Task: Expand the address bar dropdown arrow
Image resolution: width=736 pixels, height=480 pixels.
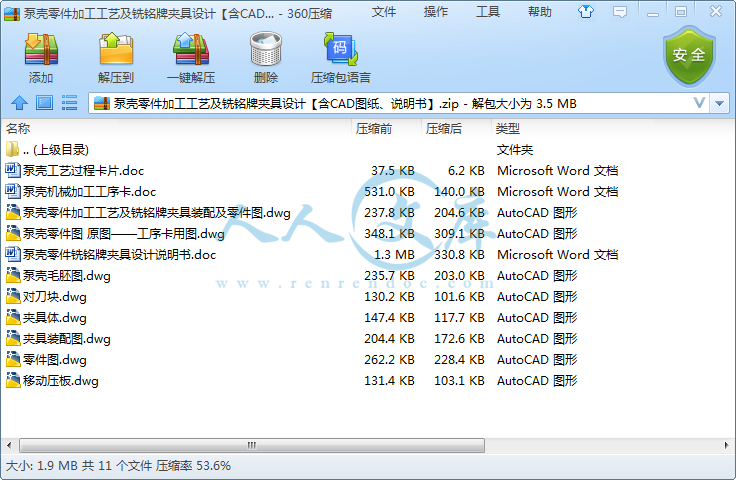Action: pyautogui.click(x=719, y=103)
